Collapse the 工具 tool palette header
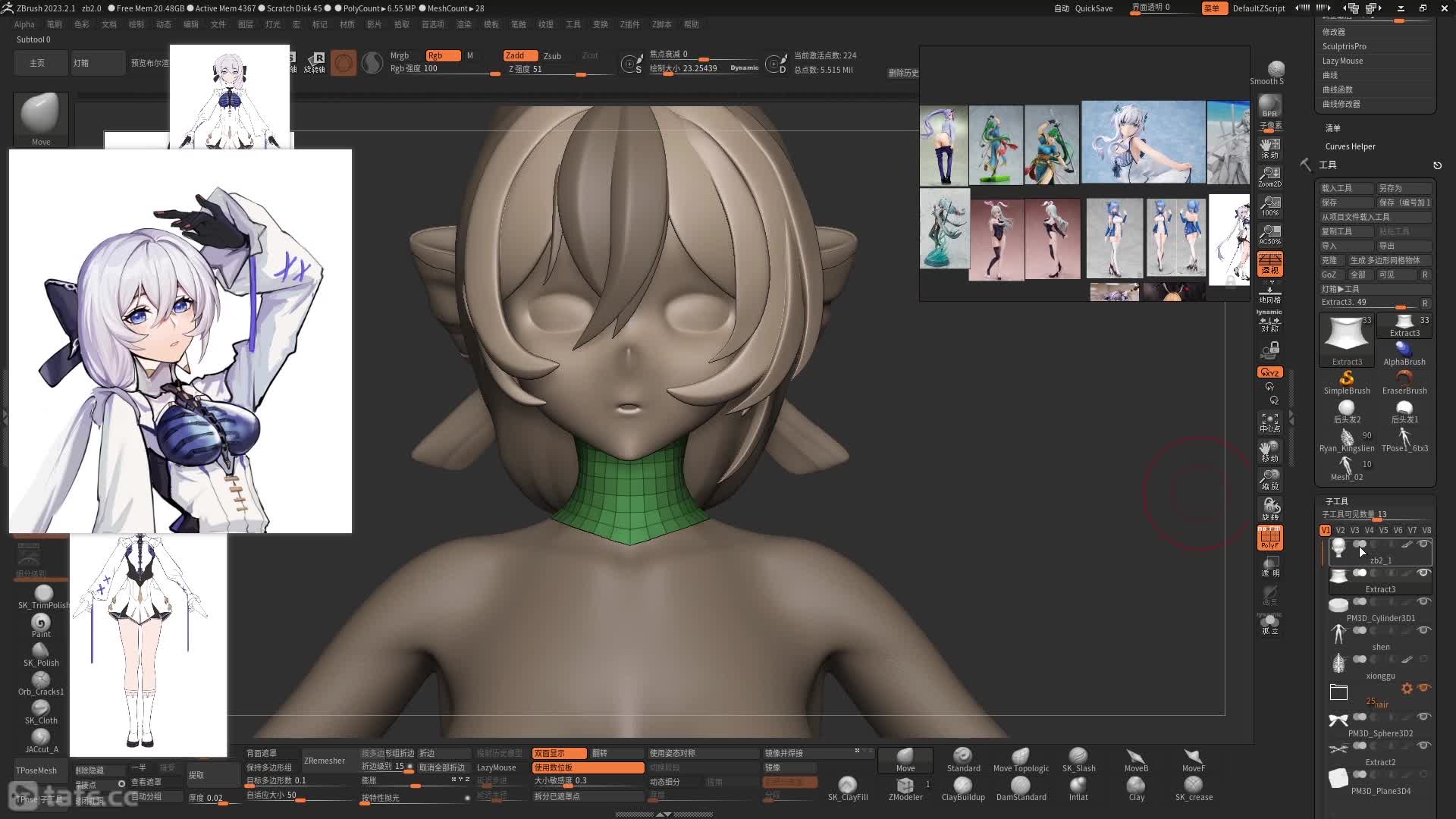 click(x=1327, y=165)
